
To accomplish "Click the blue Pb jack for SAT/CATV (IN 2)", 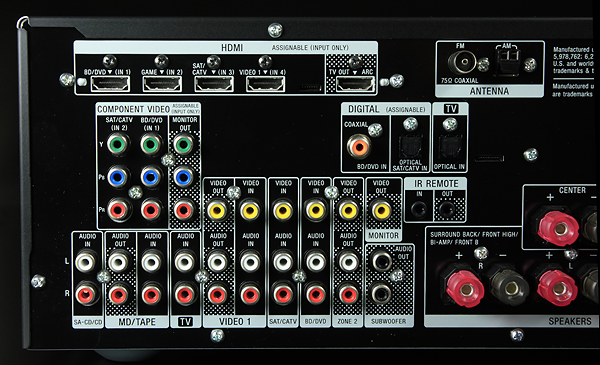I will (x=118, y=177).
